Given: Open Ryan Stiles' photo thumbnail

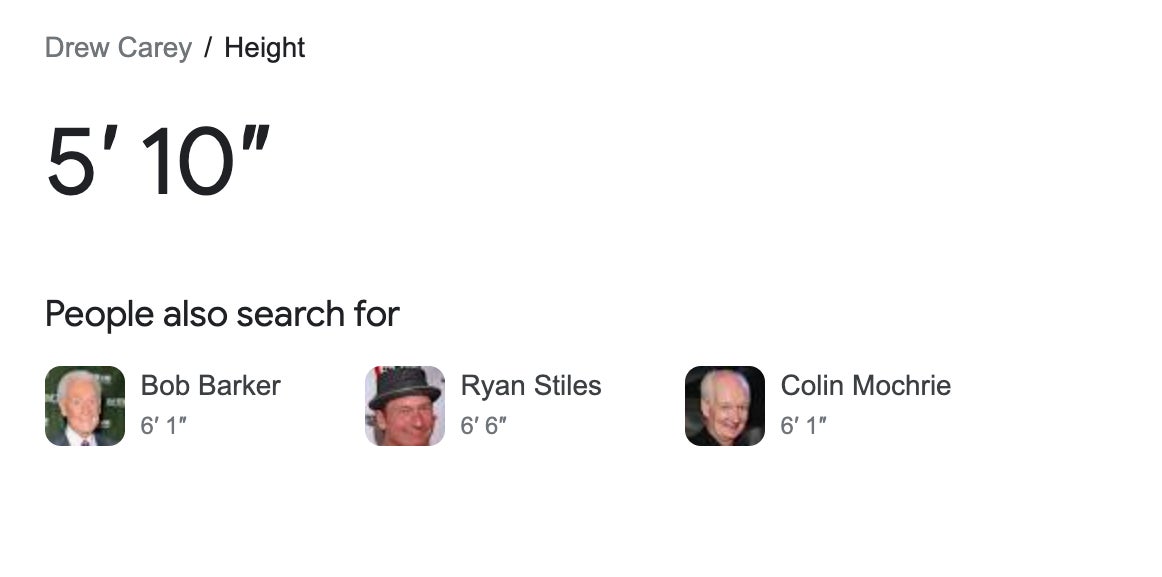Looking at the screenshot, I should pyautogui.click(x=405, y=406).
